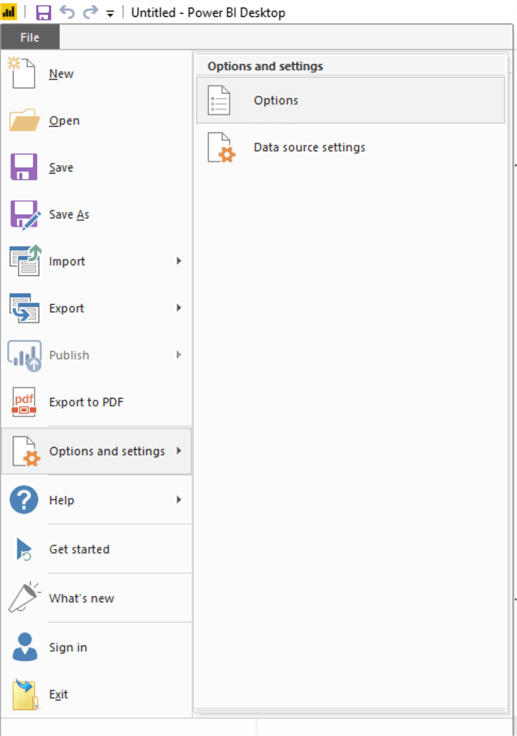The image size is (517, 736).
Task: Select the Export menu entry
Action: 96,308
